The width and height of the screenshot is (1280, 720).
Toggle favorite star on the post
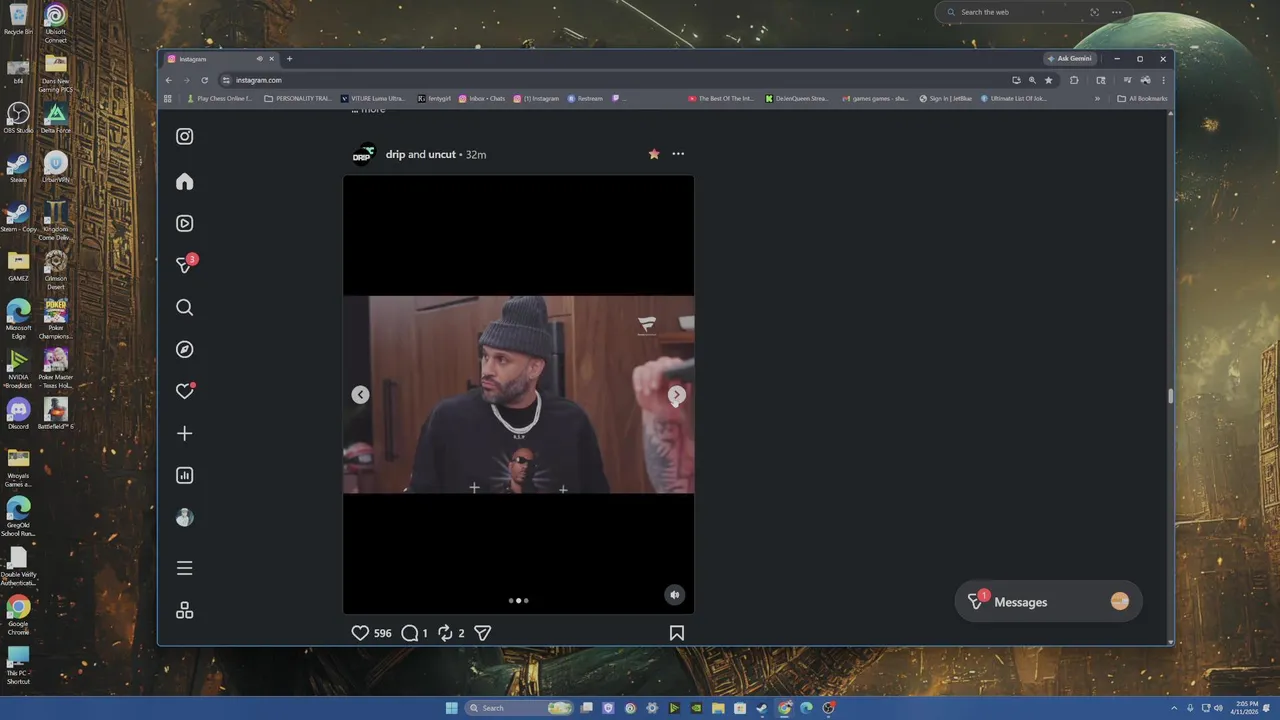click(654, 154)
